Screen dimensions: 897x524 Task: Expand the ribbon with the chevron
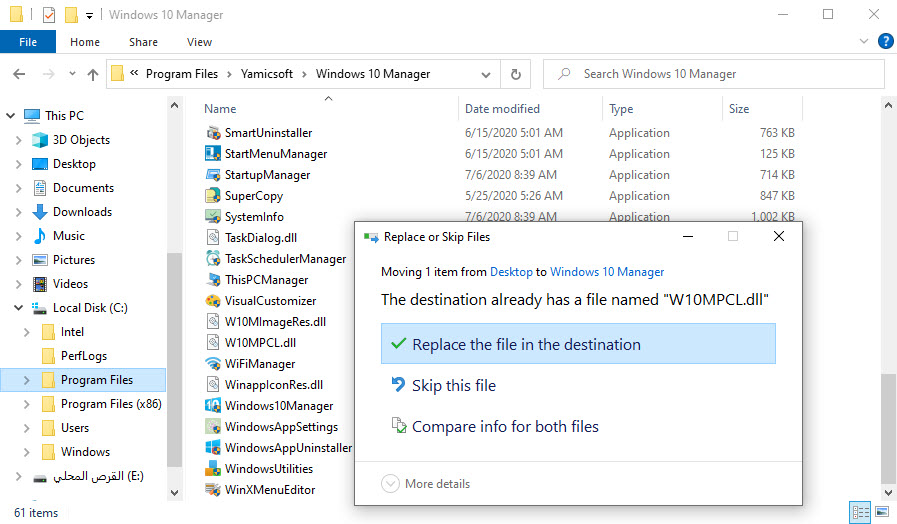coord(864,41)
